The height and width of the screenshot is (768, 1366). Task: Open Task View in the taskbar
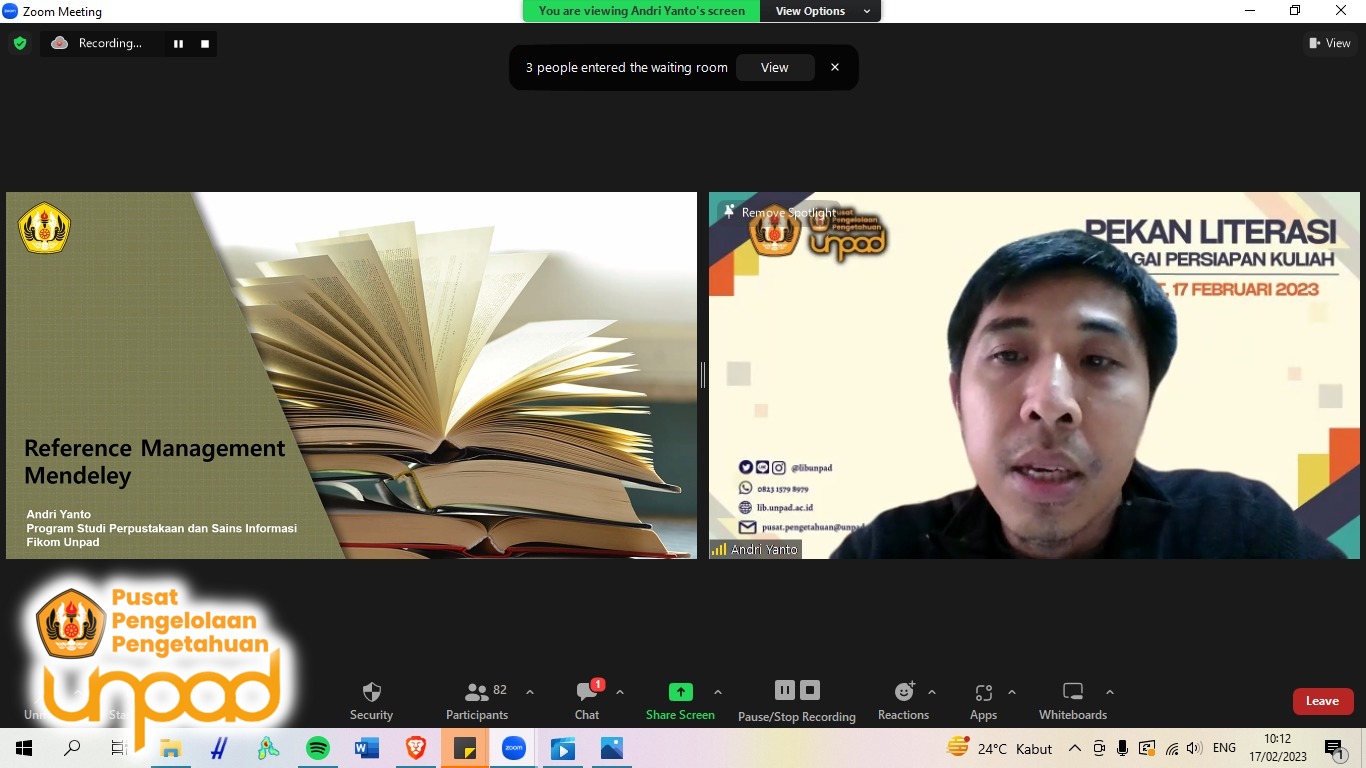(x=119, y=748)
